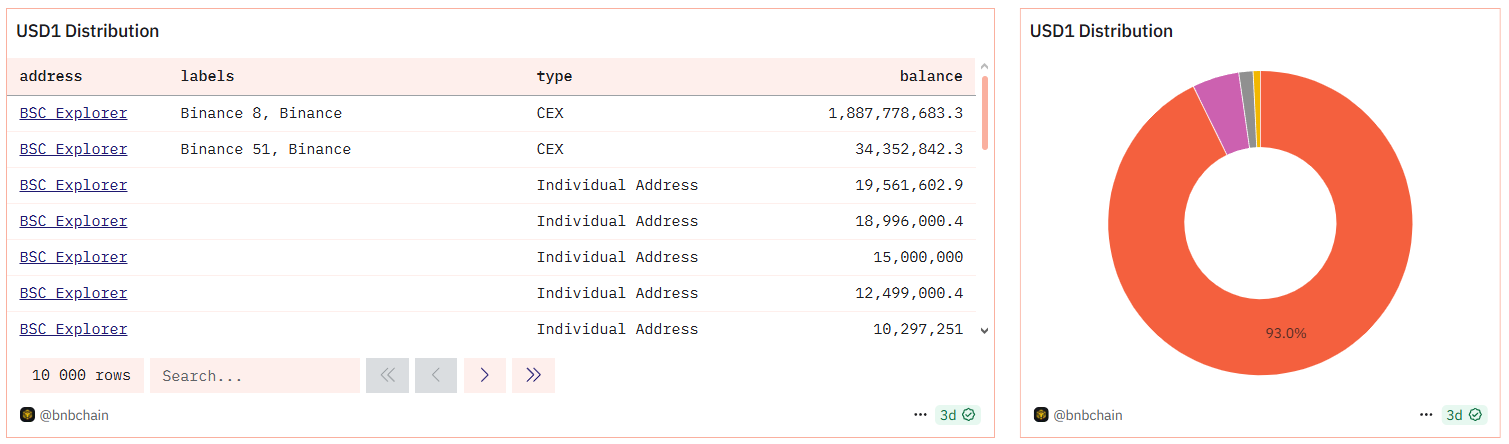Image resolution: width=1509 pixels, height=444 pixels.
Task: Open BSC Explorer link for Binance 51
Action: (73, 149)
